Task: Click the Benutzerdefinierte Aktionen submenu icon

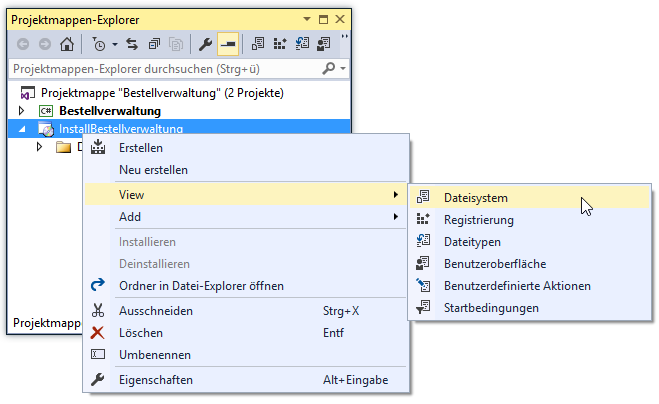Action: 423,285
